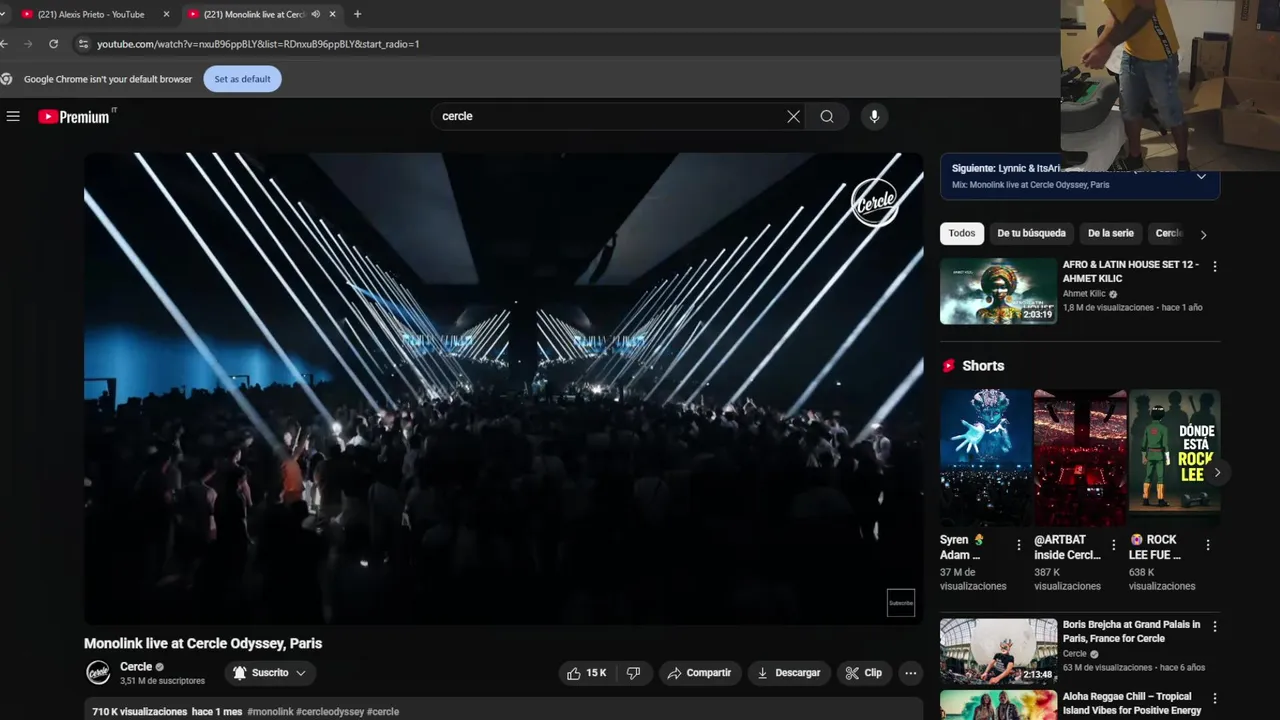Open more actions three-dot menu under video
Image resolution: width=1280 pixels, height=720 pixels.
pos(910,673)
